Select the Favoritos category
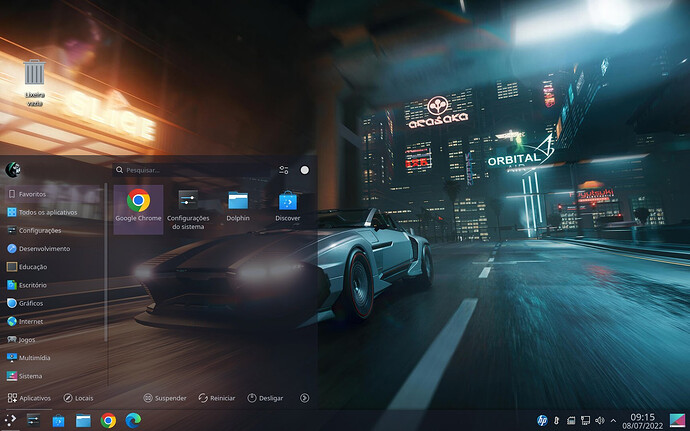This screenshot has height=431, width=690. [54, 194]
